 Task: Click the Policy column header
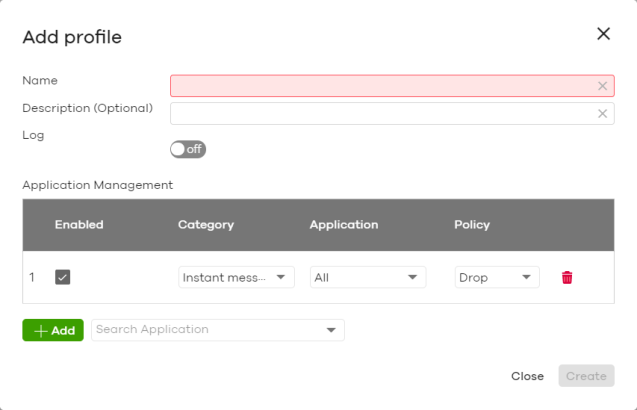pos(472,225)
